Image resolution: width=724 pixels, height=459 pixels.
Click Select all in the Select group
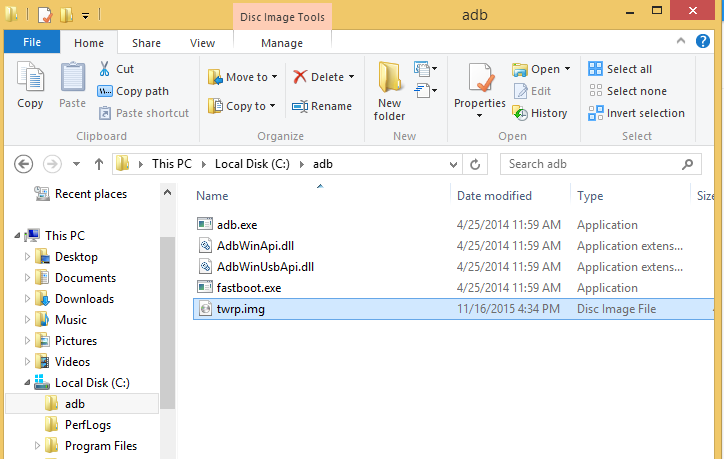620,69
